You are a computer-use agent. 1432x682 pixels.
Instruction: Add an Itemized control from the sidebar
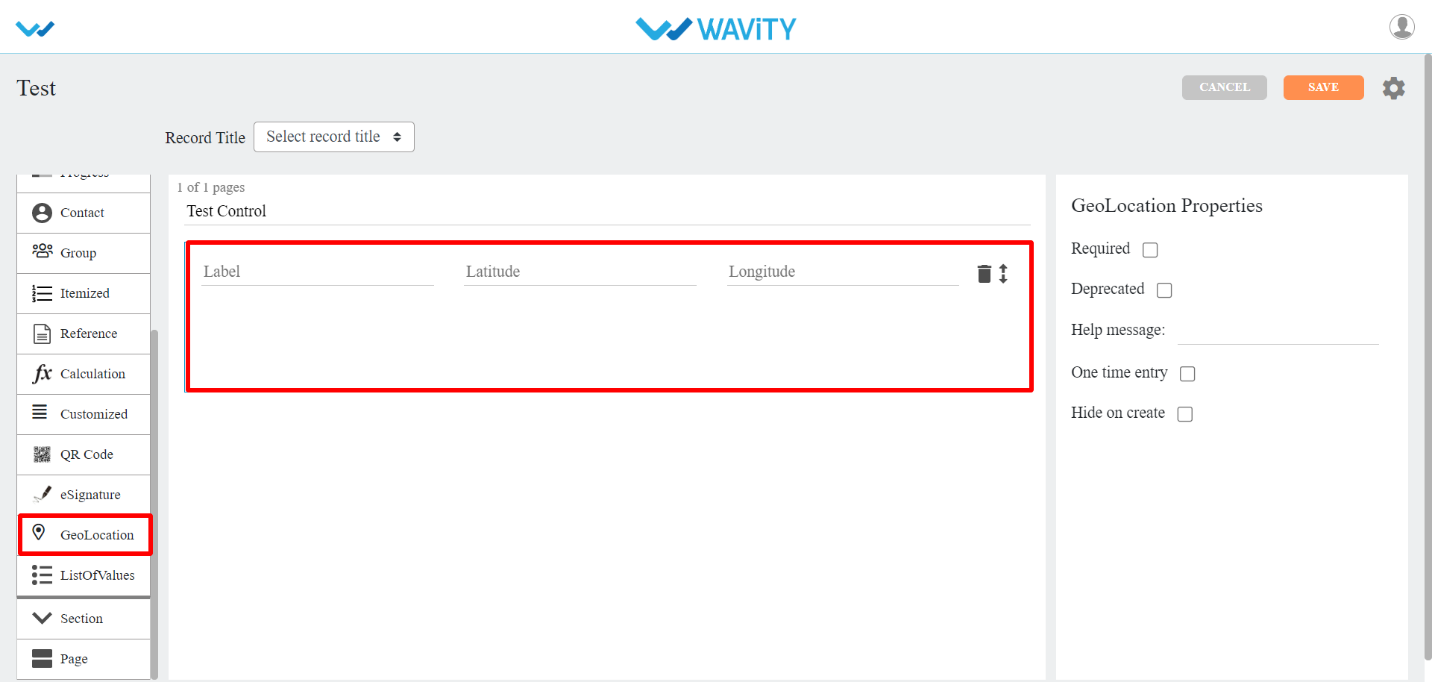coord(83,293)
